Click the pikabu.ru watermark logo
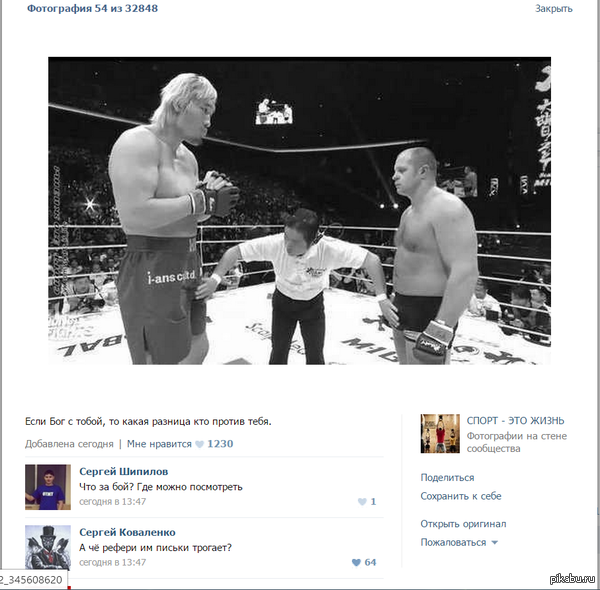Screen dimensions: 600x590 click(x=572, y=579)
